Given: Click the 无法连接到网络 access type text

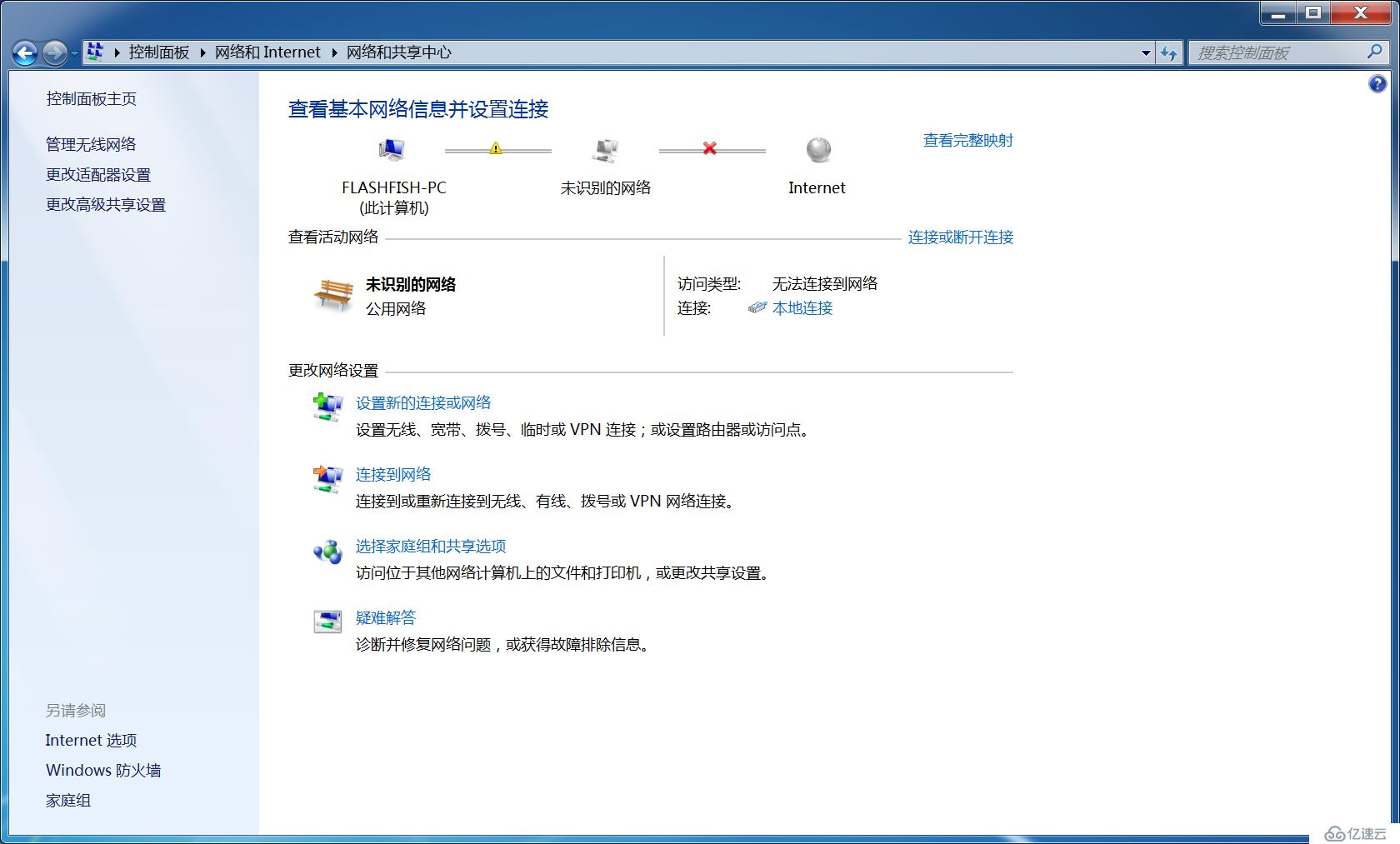Looking at the screenshot, I should pyautogui.click(x=825, y=283).
